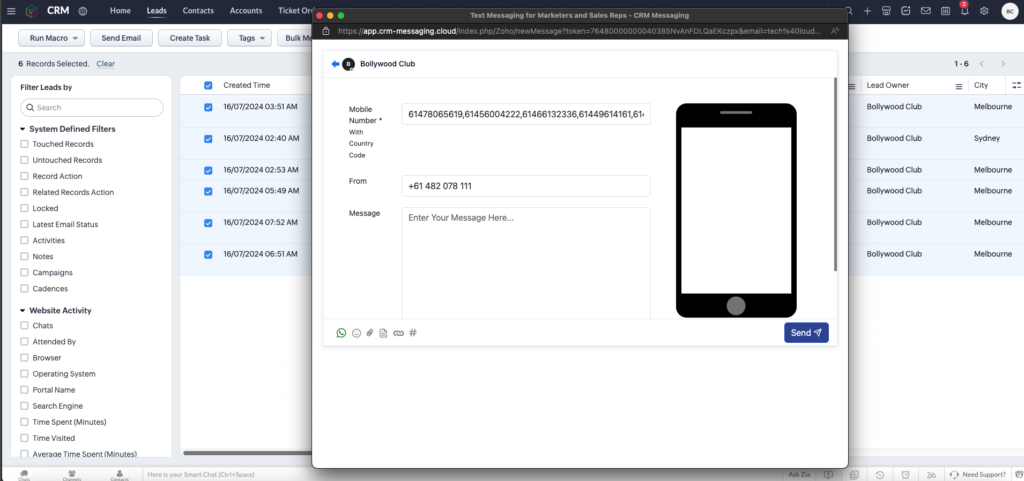The height and width of the screenshot is (481, 1024).
Task: Click the globe icon next to CRM
Action: [82, 11]
